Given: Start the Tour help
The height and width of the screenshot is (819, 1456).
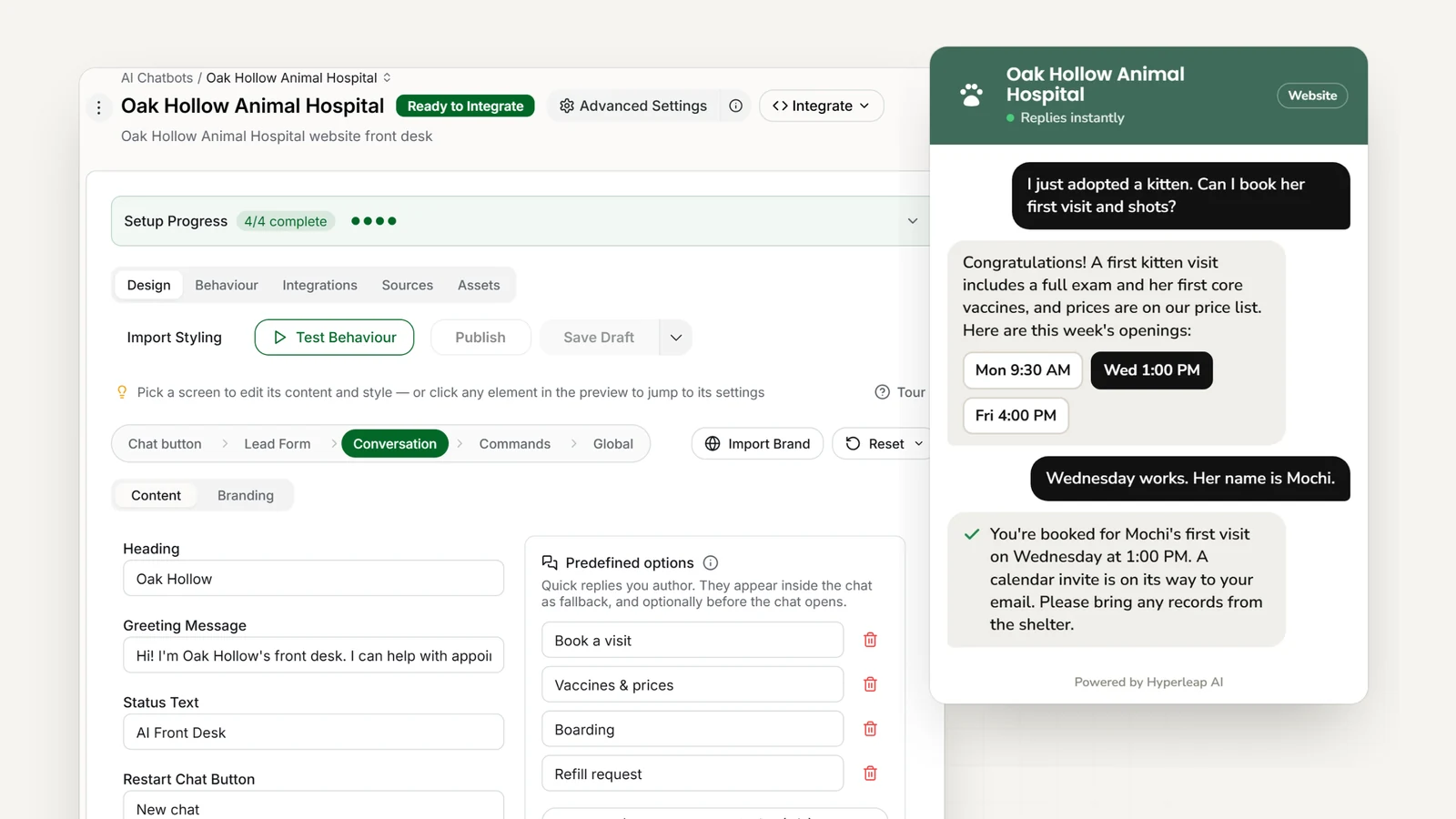Looking at the screenshot, I should [x=901, y=392].
